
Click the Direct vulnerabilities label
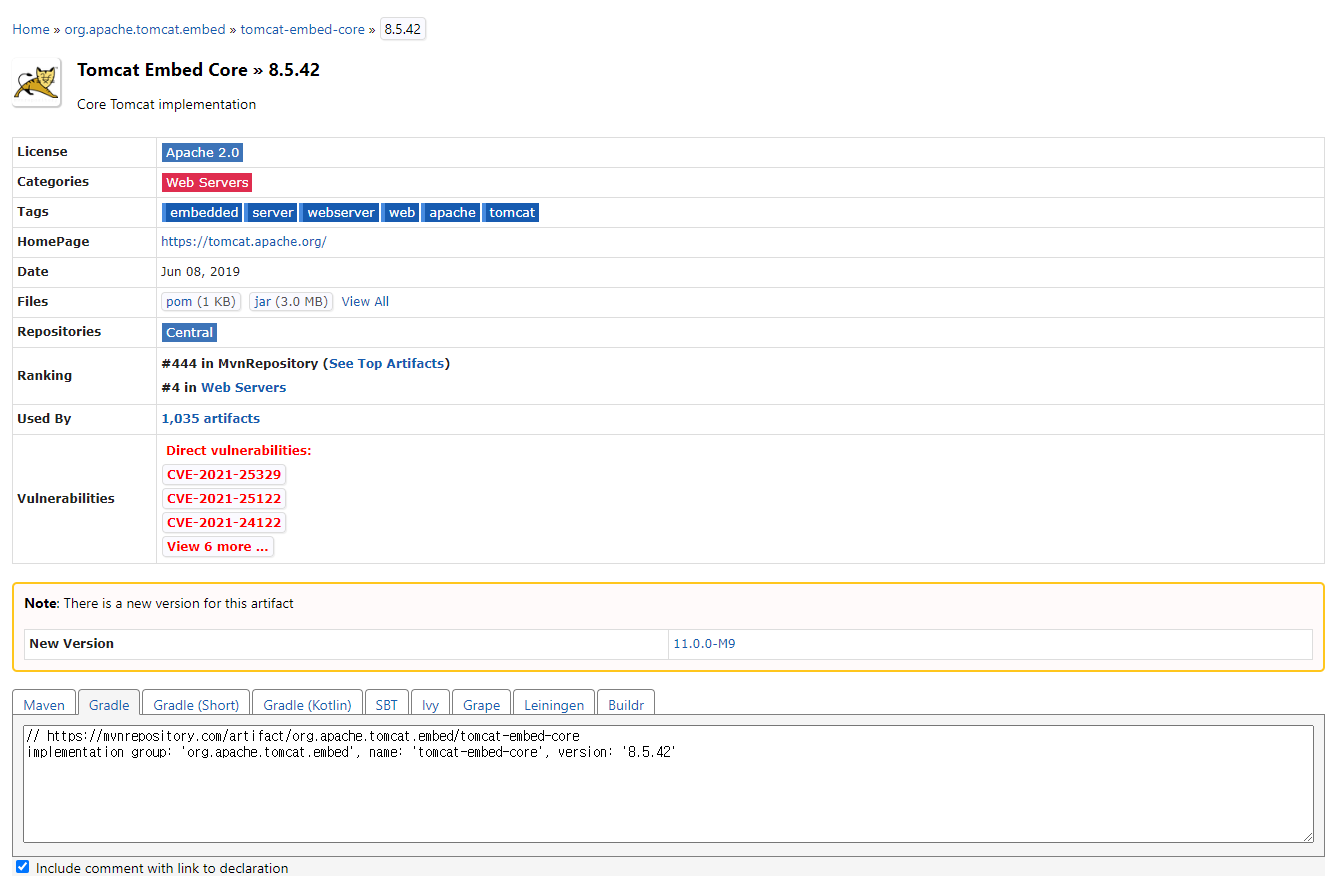[x=238, y=450]
